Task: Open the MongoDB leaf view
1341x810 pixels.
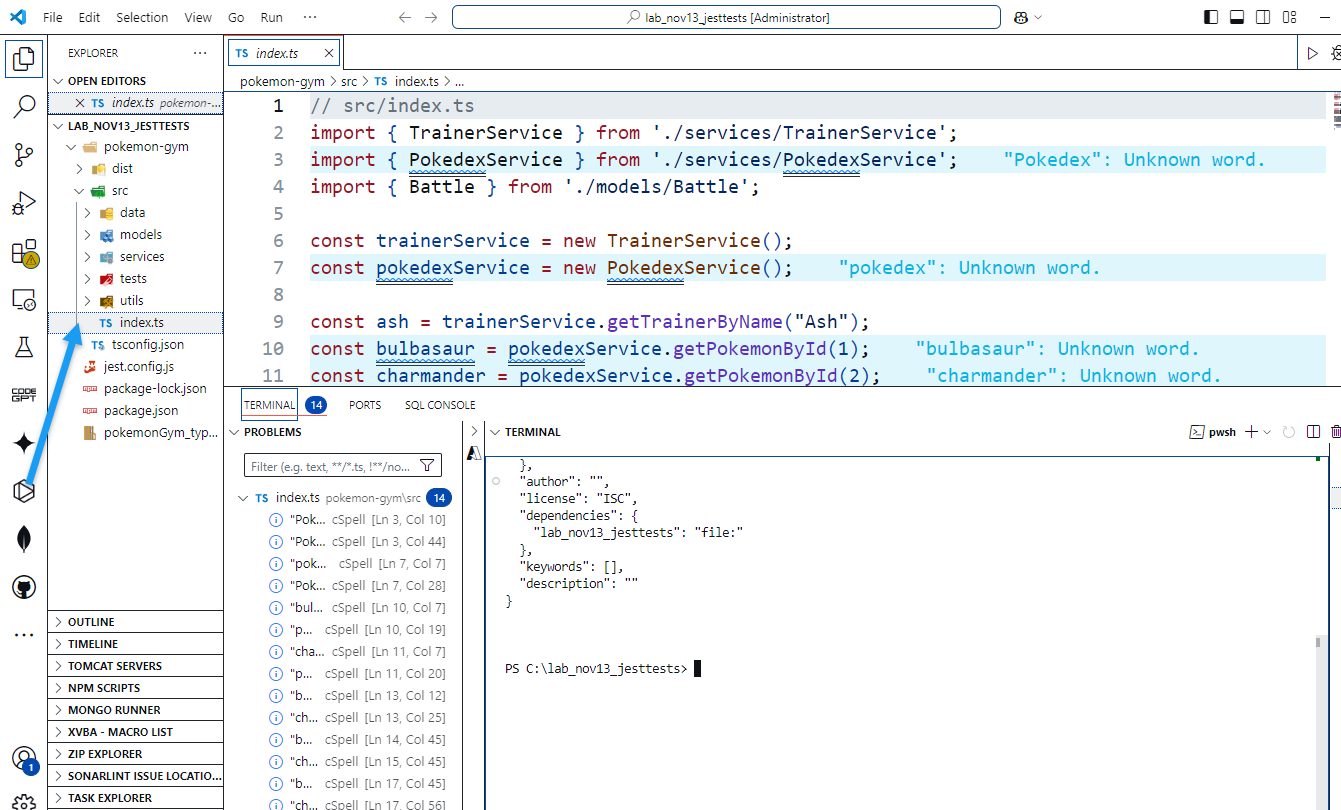Action: point(23,539)
